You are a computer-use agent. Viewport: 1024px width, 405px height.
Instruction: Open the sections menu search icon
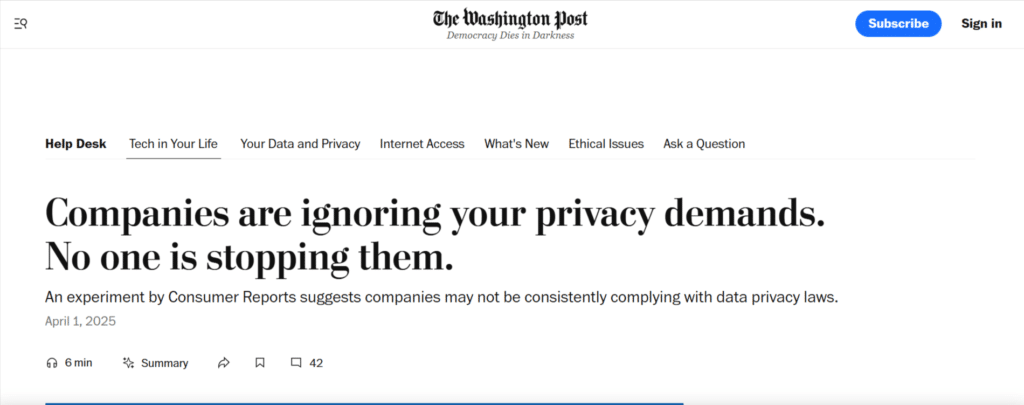[20, 24]
